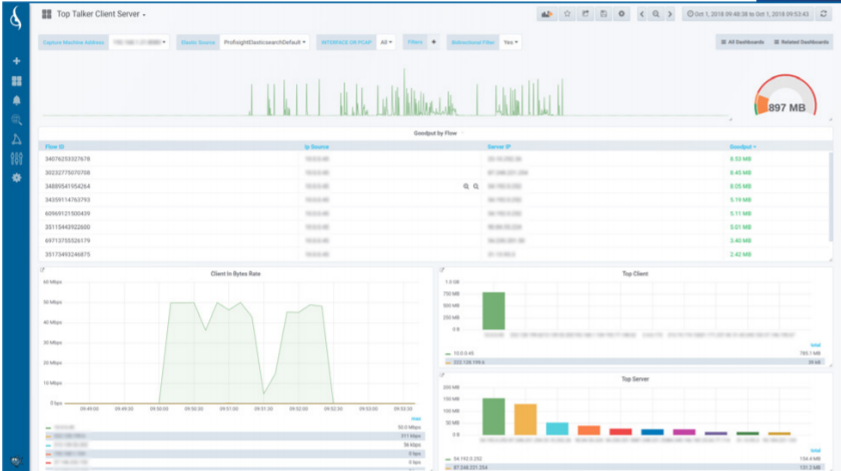Open the INTERFACE OR PCAP All dropdown
Image resolution: width=841 pixels, height=471 pixels.
pyautogui.click(x=386, y=42)
